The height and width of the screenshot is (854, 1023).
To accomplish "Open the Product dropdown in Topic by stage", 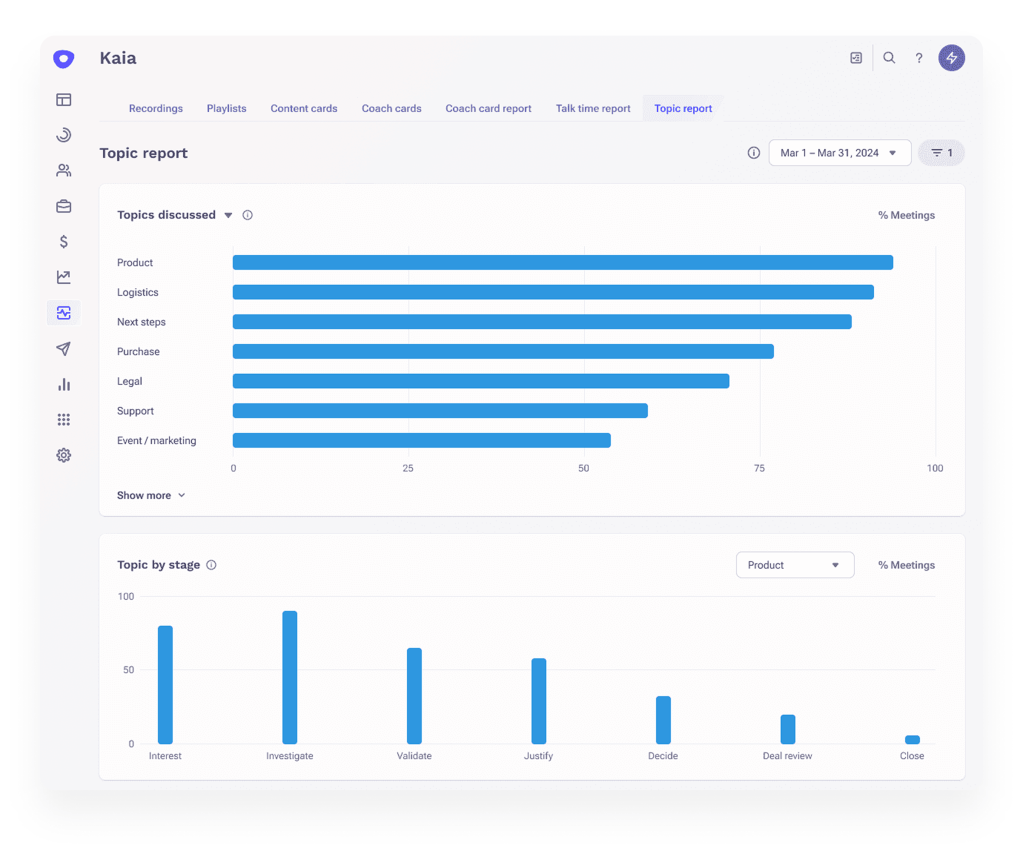I will (794, 565).
